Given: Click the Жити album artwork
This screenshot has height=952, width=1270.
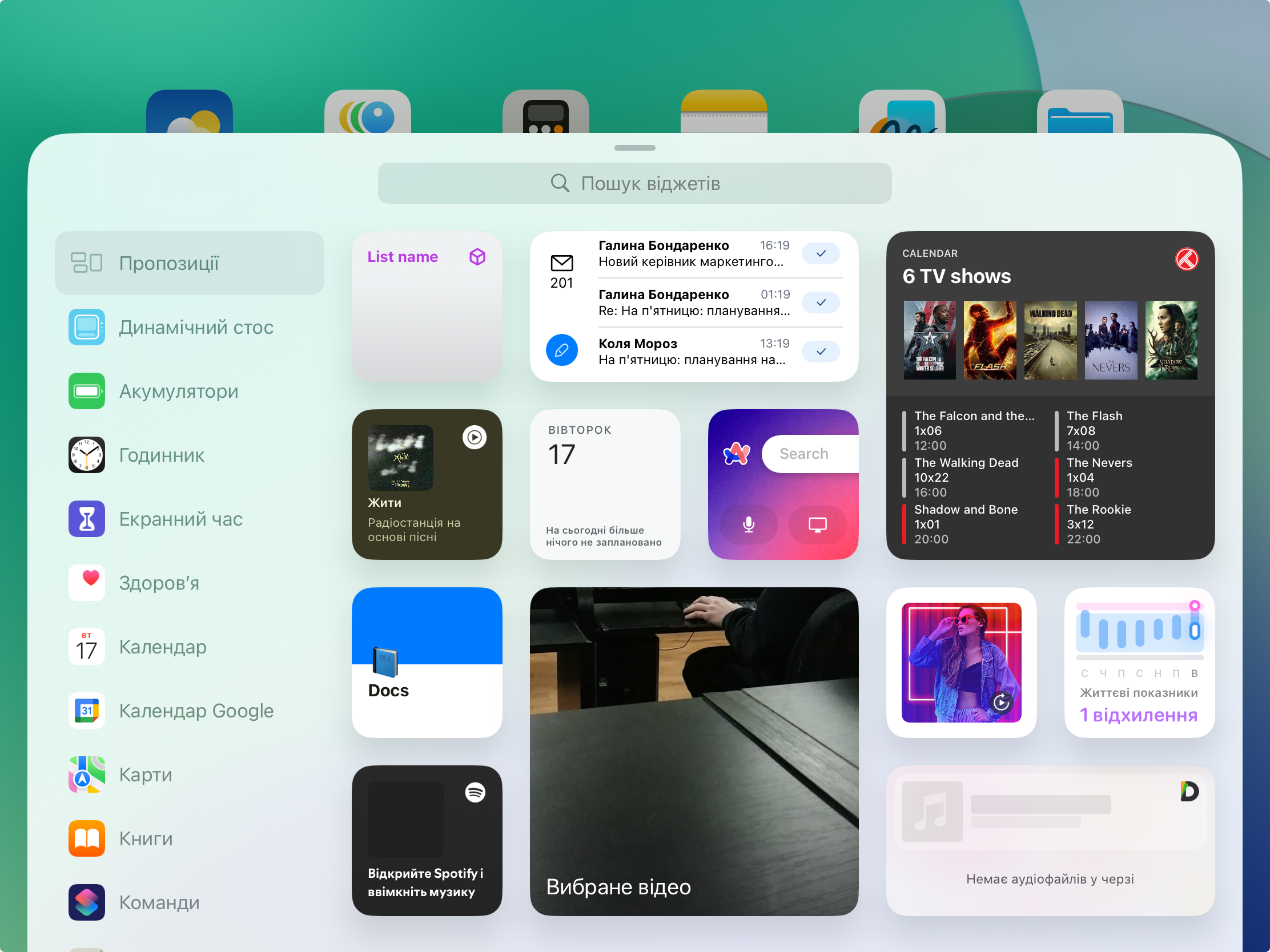Looking at the screenshot, I should point(400,457).
